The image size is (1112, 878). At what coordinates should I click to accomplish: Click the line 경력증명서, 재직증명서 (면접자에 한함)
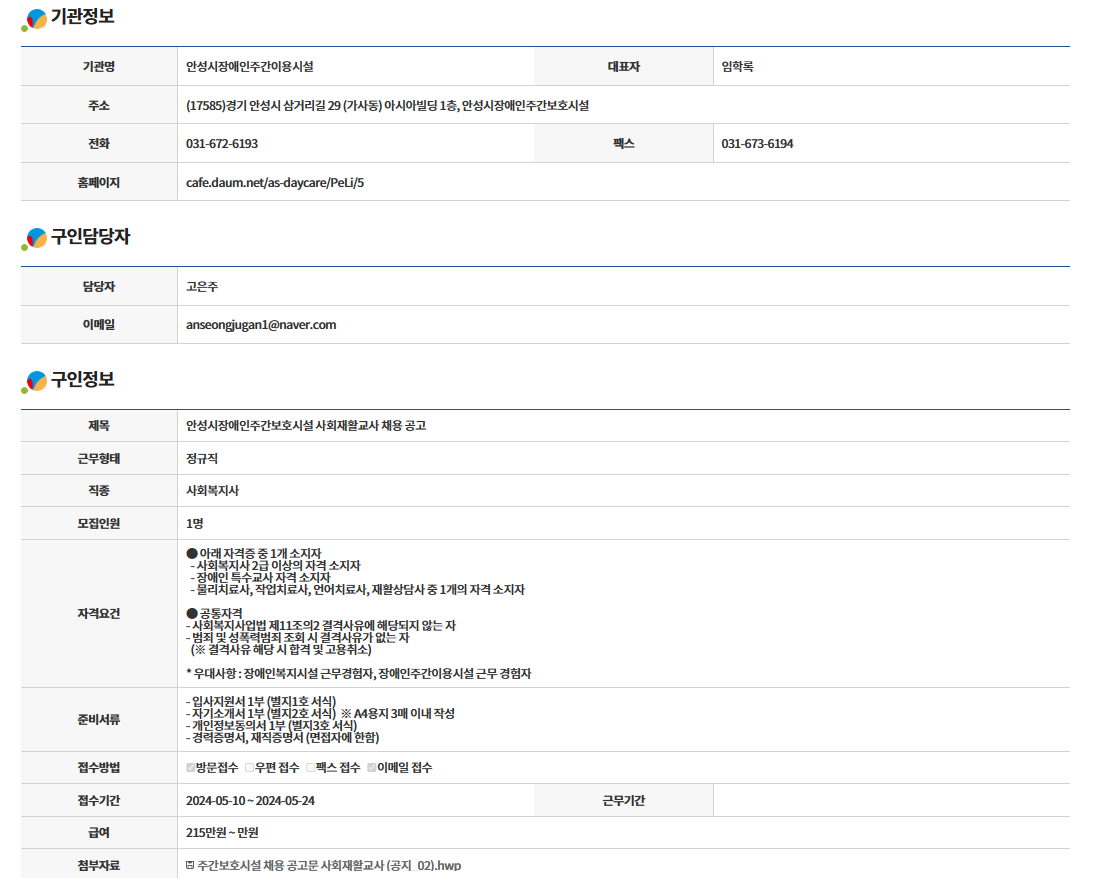pyautogui.click(x=285, y=738)
